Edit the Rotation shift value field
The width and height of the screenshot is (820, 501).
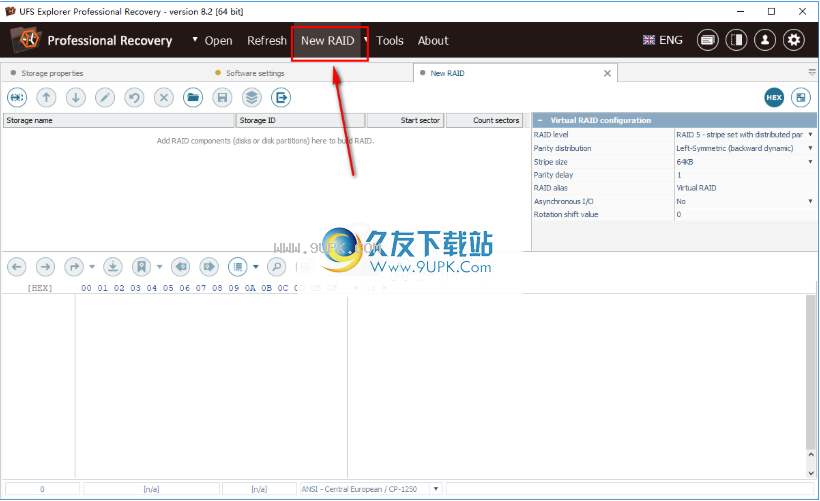[745, 214]
